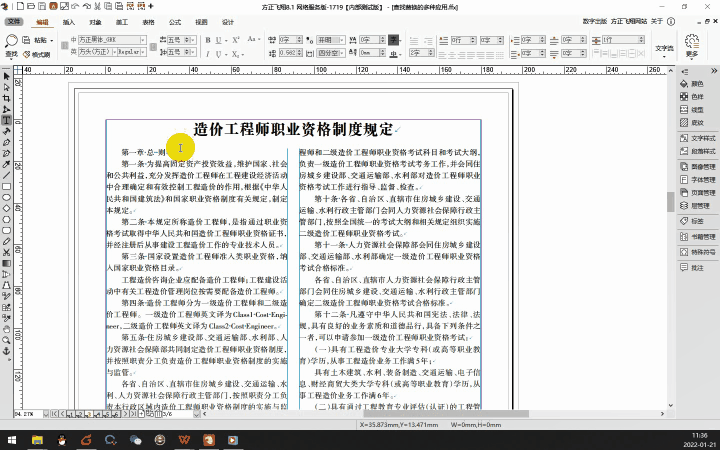This screenshot has height=450, width=720.
Task: Open the 色样 swatches panel
Action: coord(692,97)
